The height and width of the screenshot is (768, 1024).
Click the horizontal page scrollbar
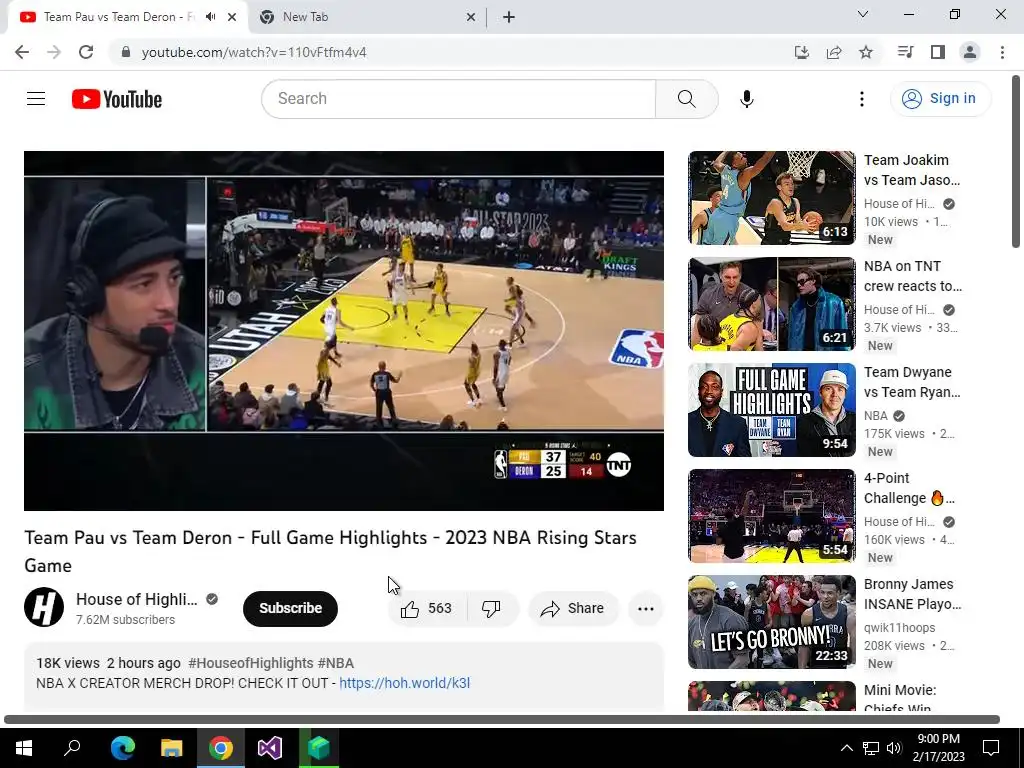pos(502,720)
